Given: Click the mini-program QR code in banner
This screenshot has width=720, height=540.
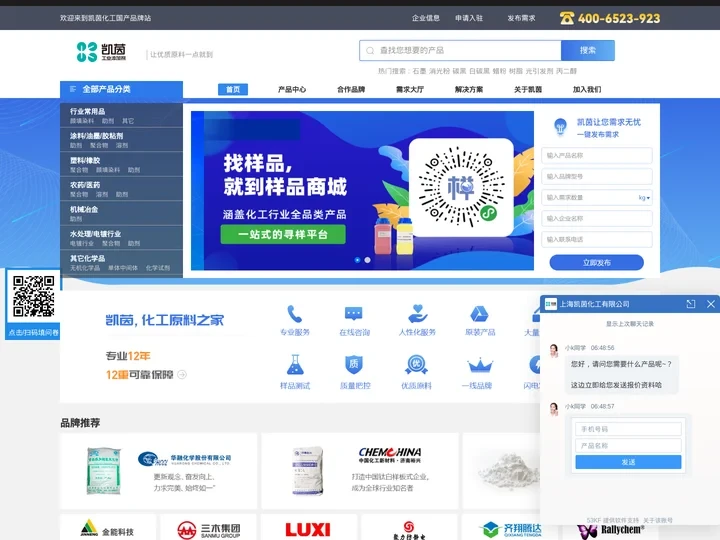Looking at the screenshot, I should coord(461,187).
